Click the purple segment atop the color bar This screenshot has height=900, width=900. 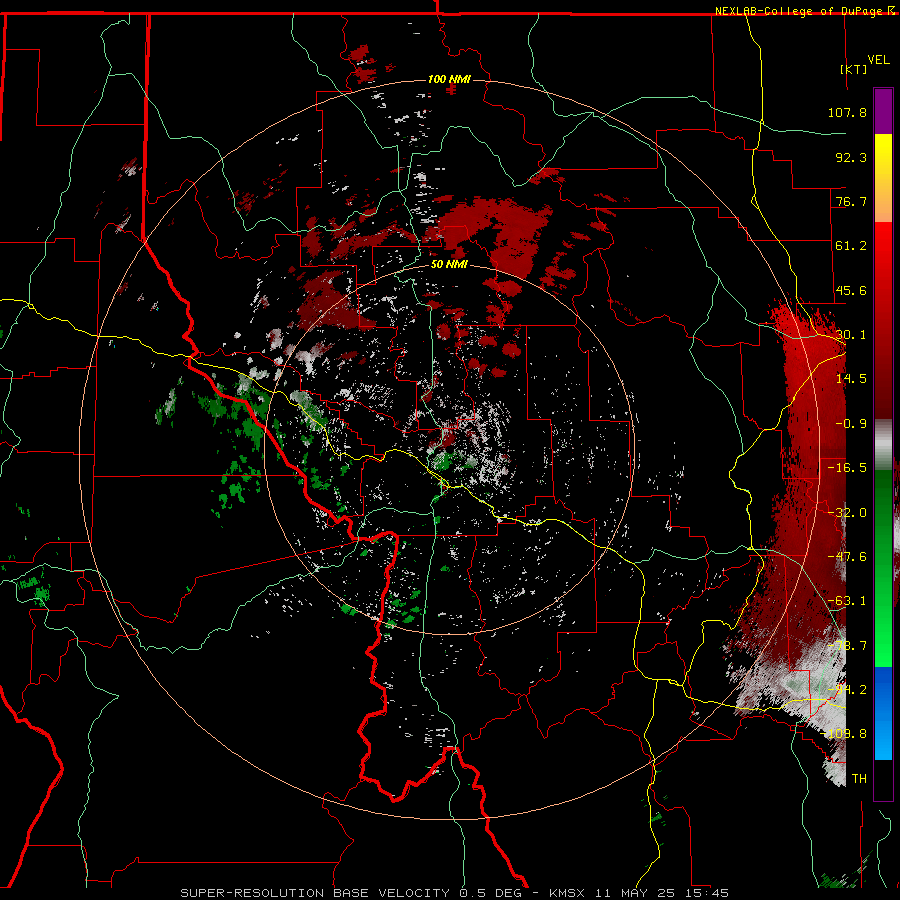pos(883,111)
